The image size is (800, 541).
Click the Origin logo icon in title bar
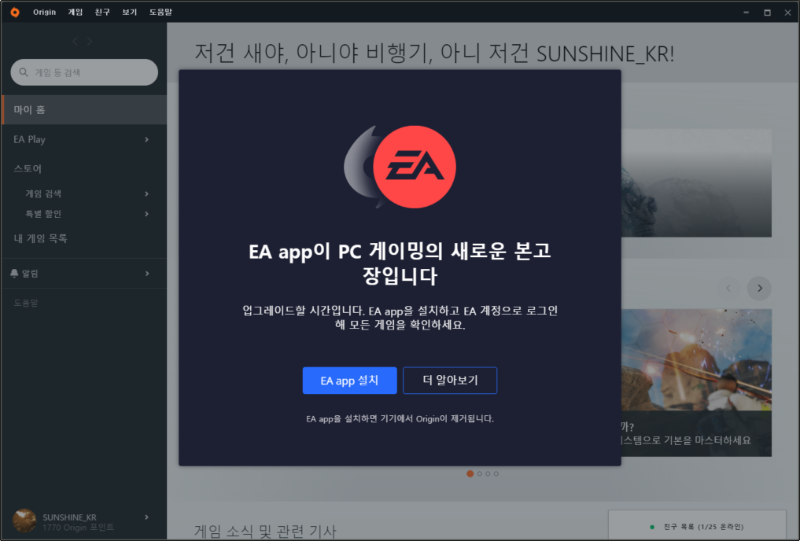pyautogui.click(x=15, y=12)
